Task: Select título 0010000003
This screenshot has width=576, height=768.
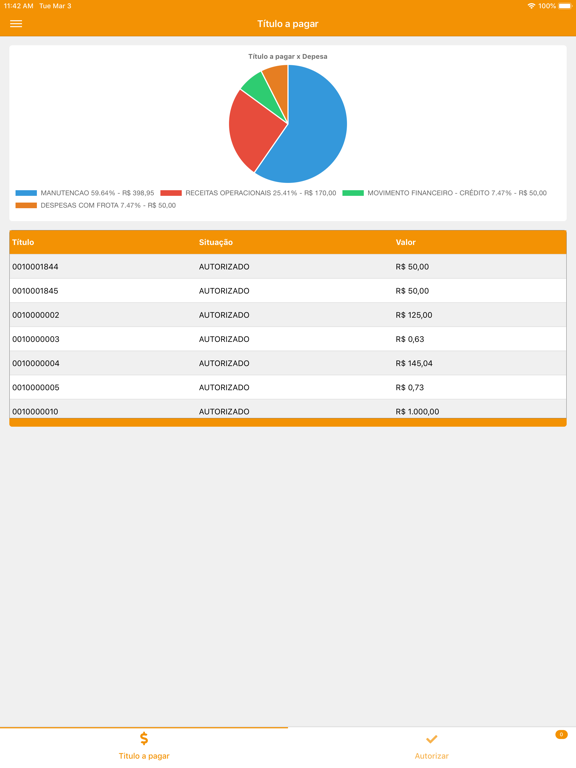Action: 36,339
